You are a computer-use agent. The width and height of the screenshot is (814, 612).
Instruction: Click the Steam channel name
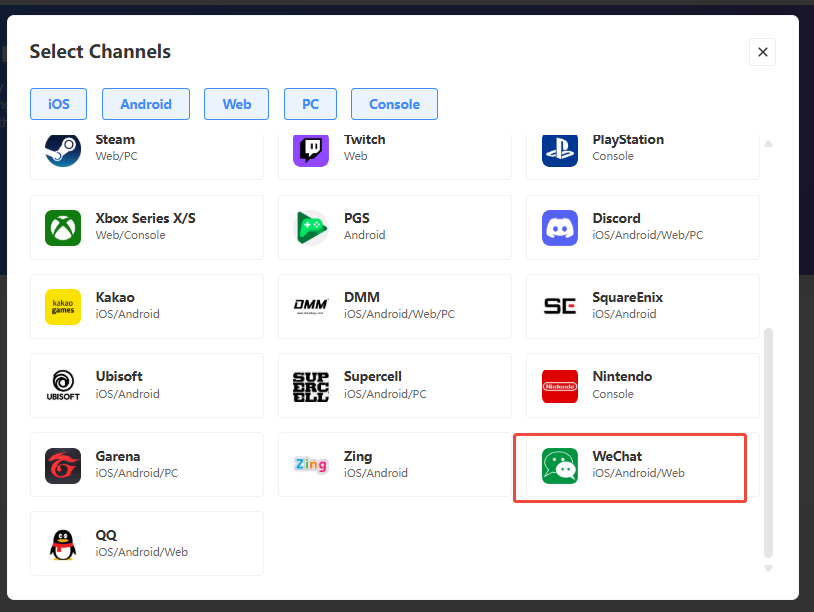point(115,140)
